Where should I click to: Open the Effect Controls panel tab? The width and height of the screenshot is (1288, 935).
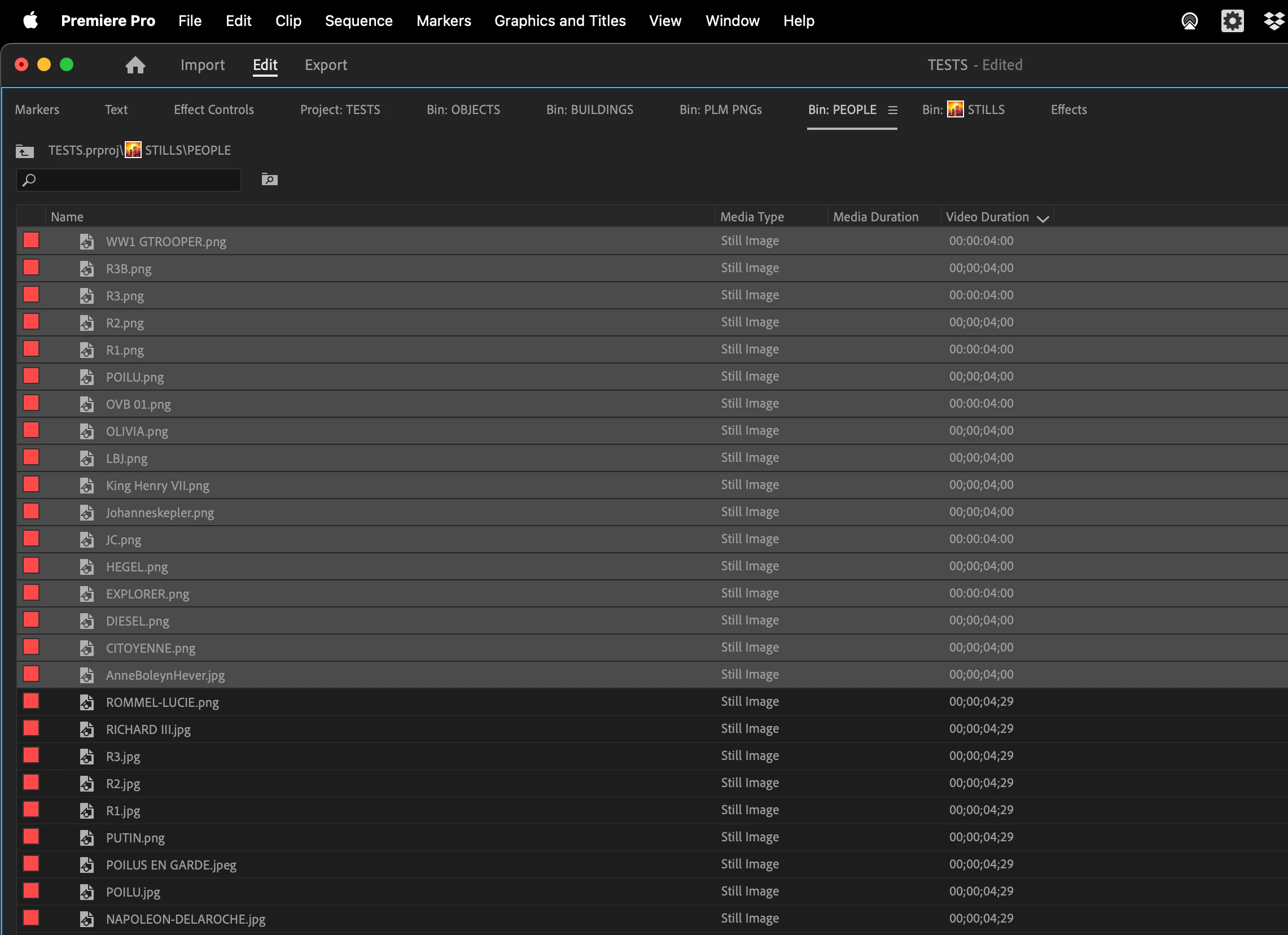tap(213, 110)
